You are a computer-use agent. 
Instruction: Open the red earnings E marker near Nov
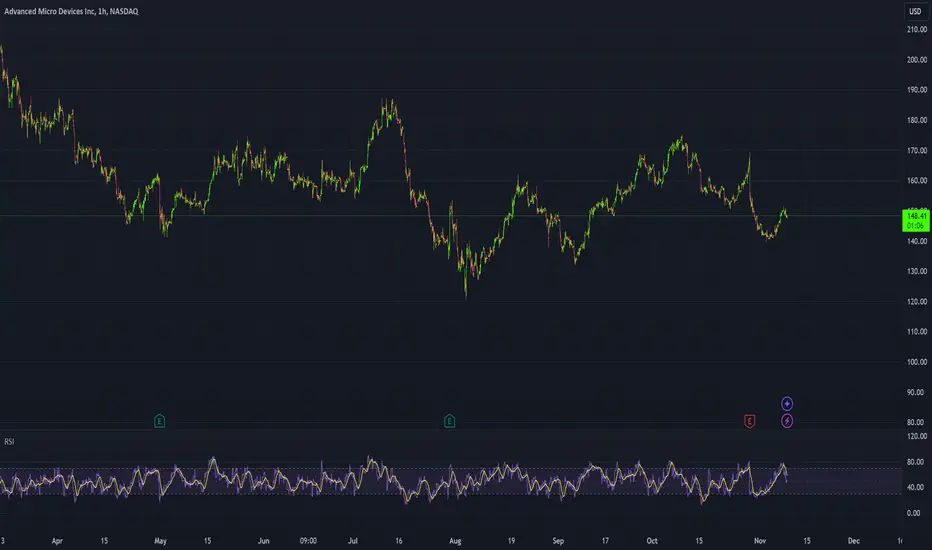(x=750, y=422)
